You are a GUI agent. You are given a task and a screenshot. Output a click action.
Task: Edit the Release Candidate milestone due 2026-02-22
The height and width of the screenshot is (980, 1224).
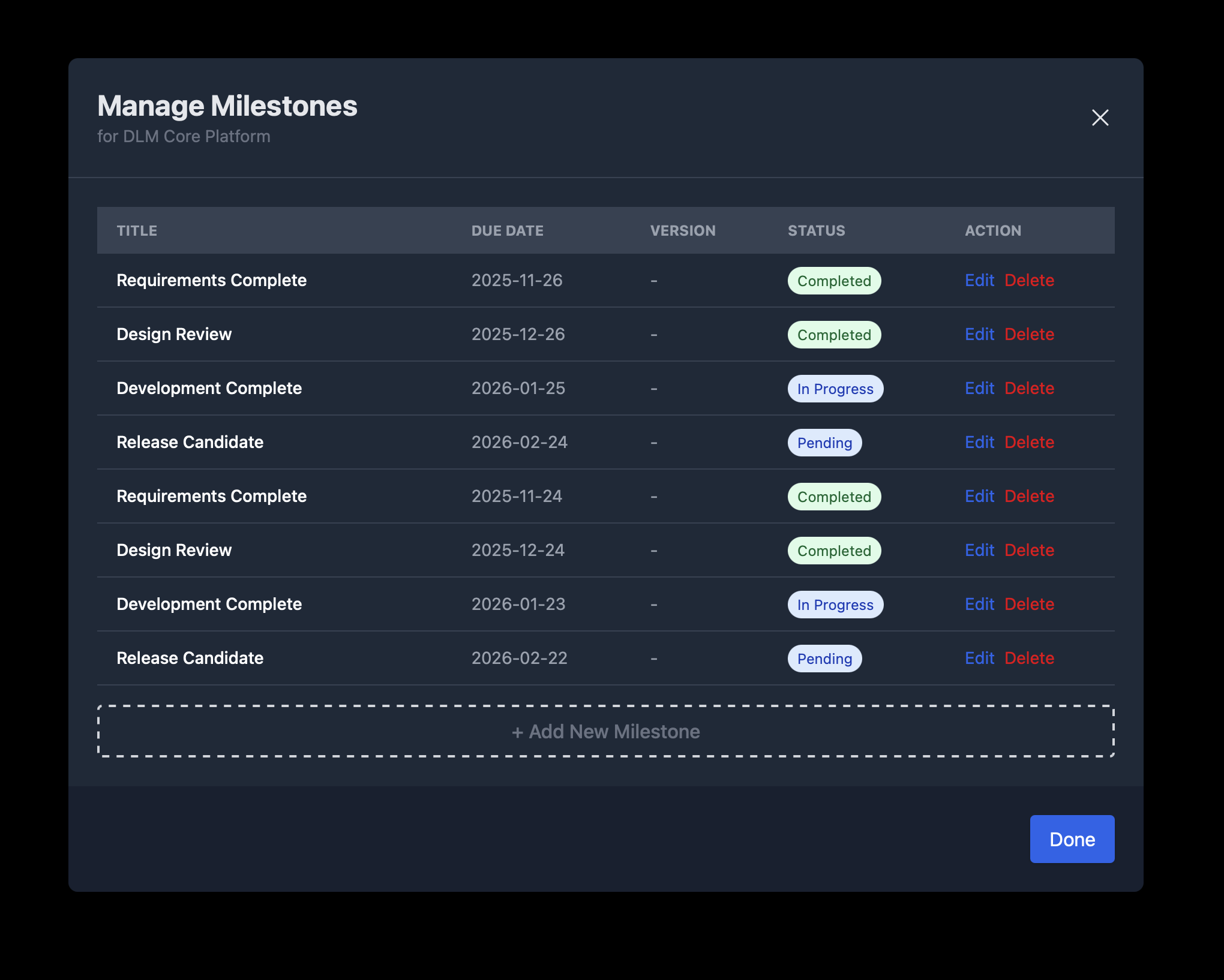pyautogui.click(x=979, y=658)
